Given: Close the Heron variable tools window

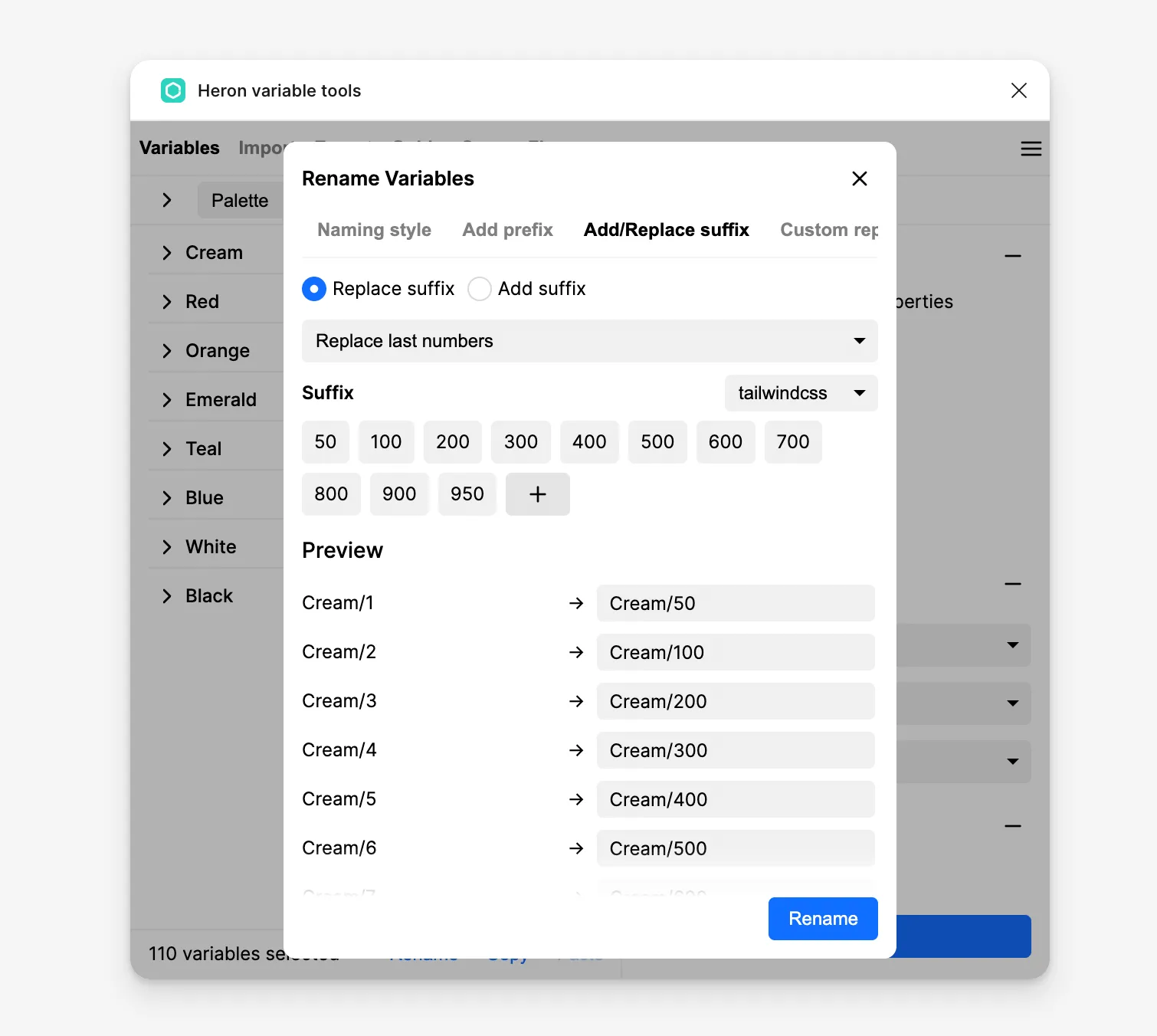Looking at the screenshot, I should pyautogui.click(x=1018, y=90).
